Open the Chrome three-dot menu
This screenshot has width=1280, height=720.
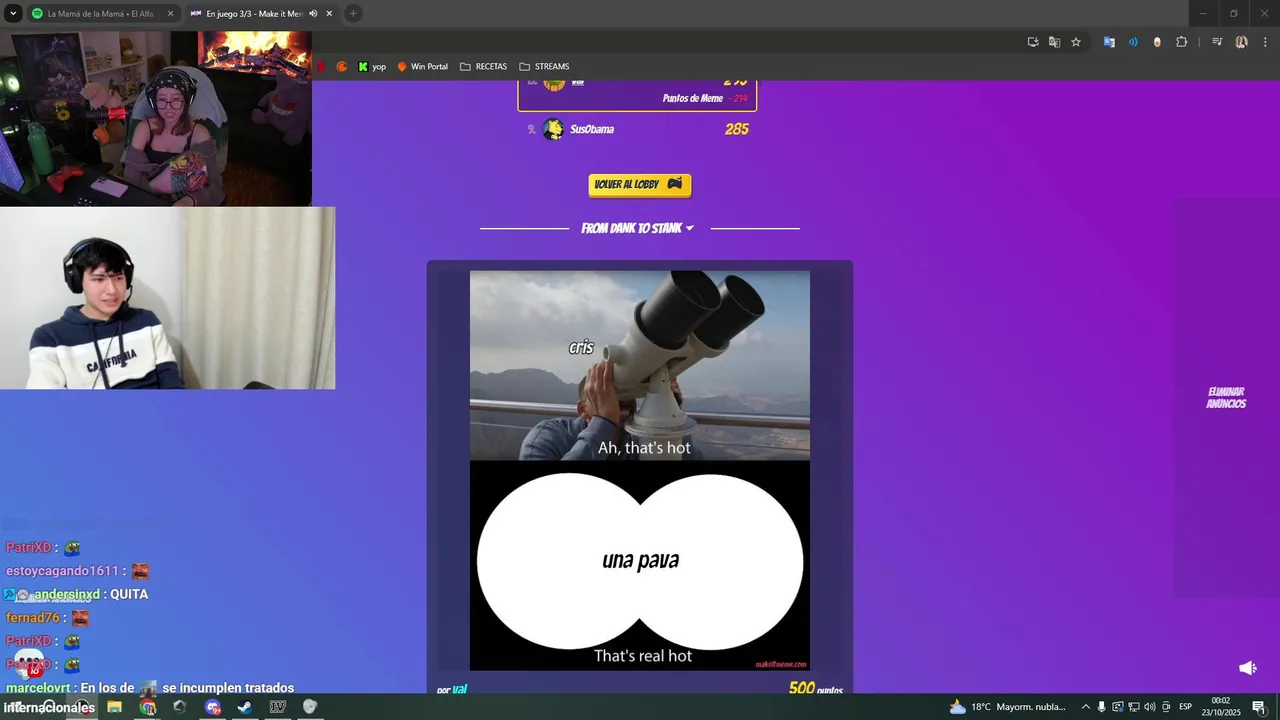(x=1266, y=42)
